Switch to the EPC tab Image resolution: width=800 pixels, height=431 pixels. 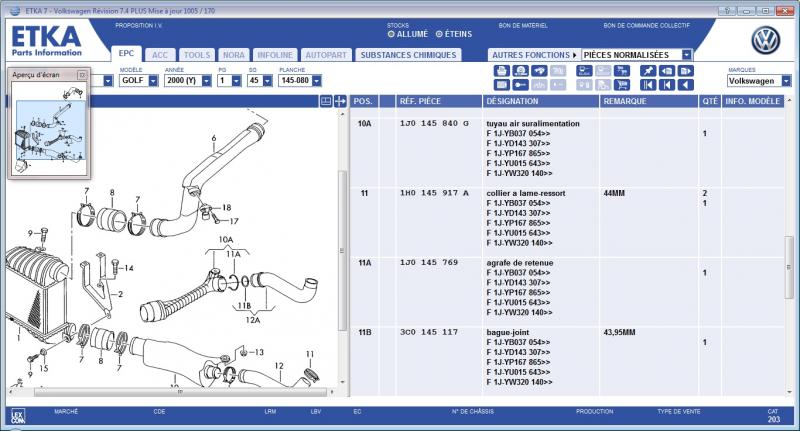126,54
